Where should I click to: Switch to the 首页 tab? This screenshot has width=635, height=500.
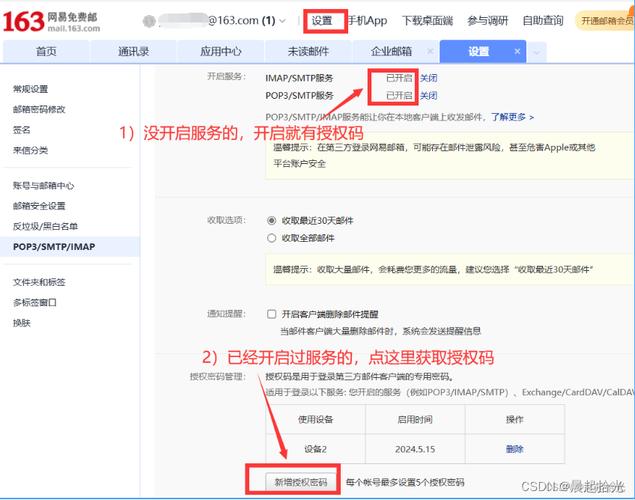pyautogui.click(x=46, y=51)
